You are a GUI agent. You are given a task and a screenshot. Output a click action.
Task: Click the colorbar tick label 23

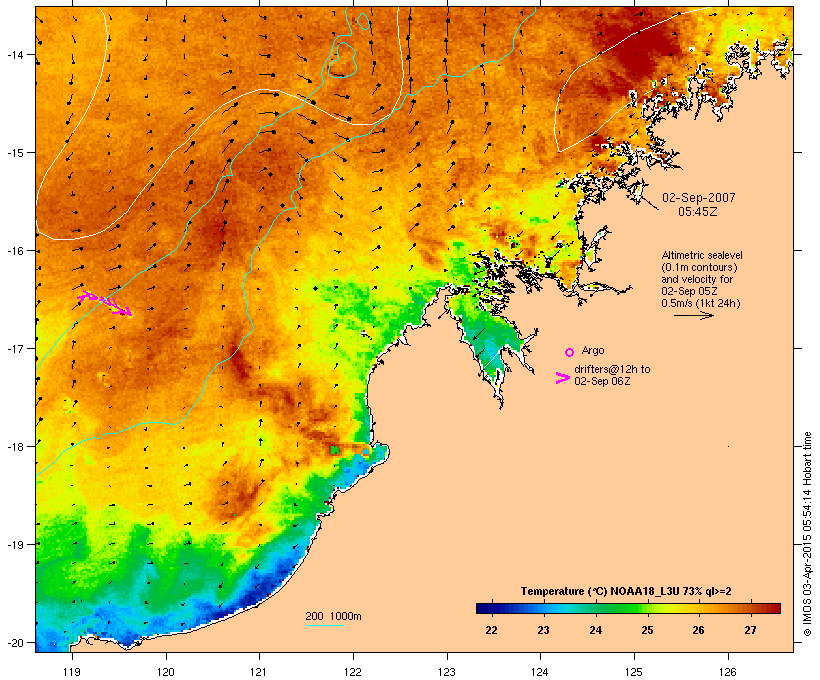[x=543, y=630]
